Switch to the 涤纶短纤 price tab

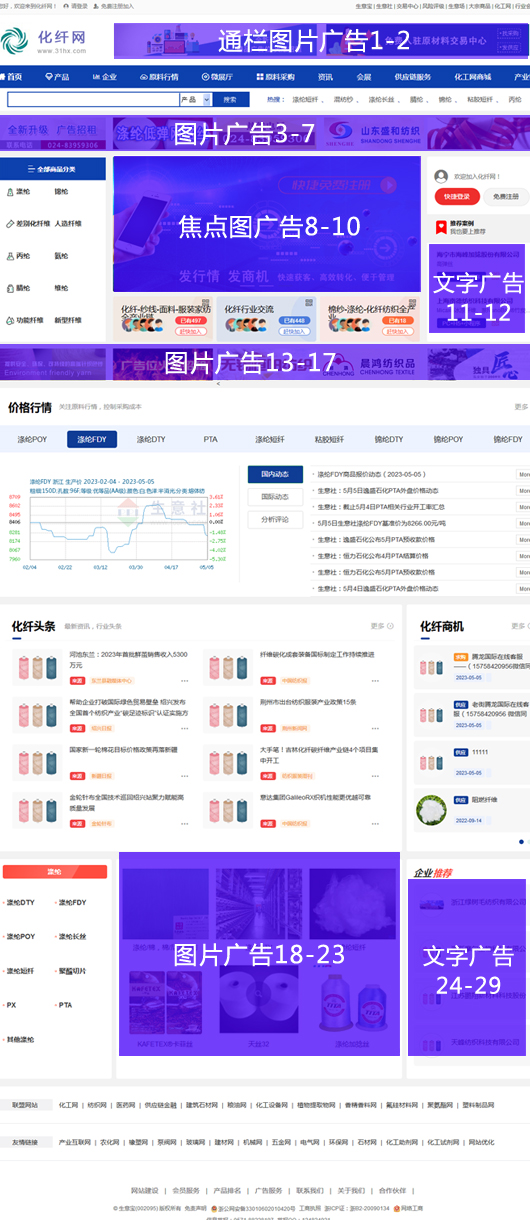pyautogui.click(x=270, y=439)
